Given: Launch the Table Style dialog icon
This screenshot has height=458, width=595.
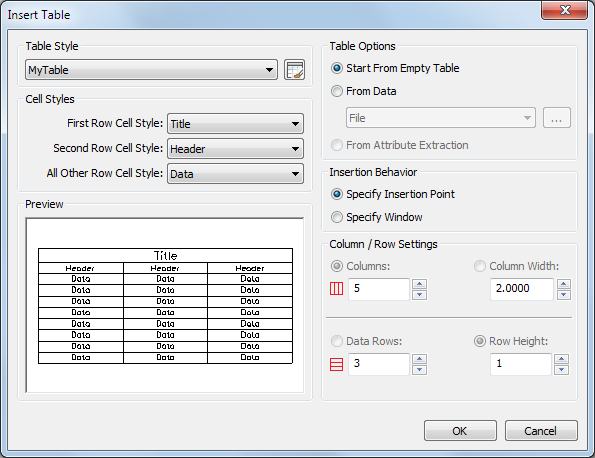Looking at the screenshot, I should [294, 69].
